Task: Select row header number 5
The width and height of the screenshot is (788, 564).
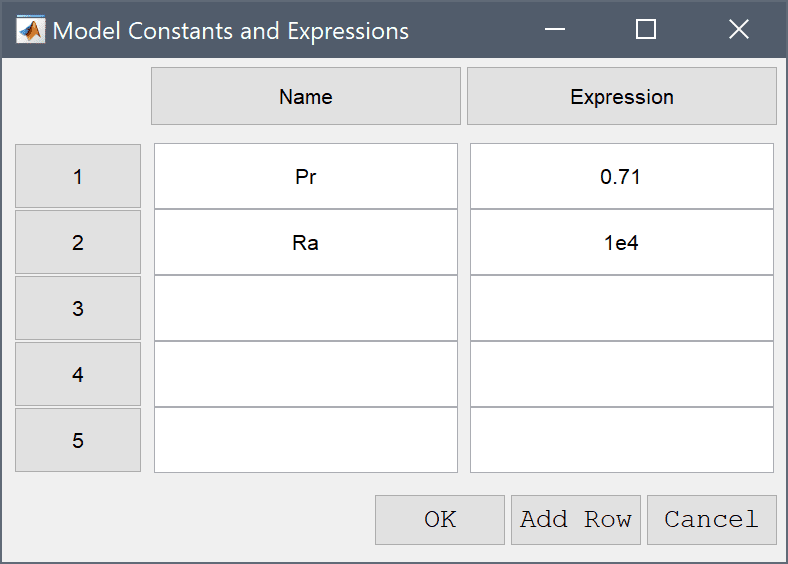Action: click(78, 440)
